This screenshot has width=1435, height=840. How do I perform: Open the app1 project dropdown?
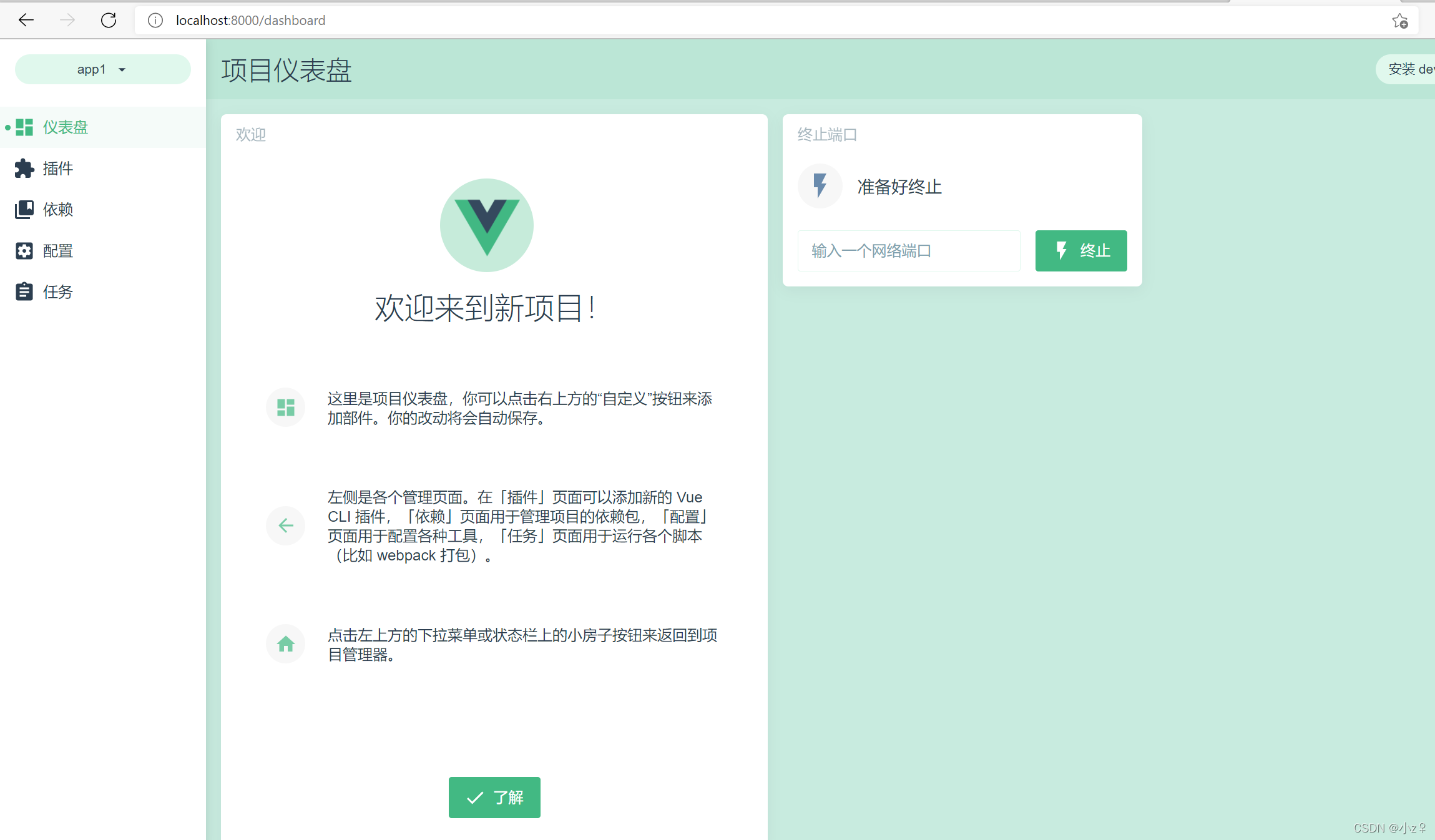point(92,69)
